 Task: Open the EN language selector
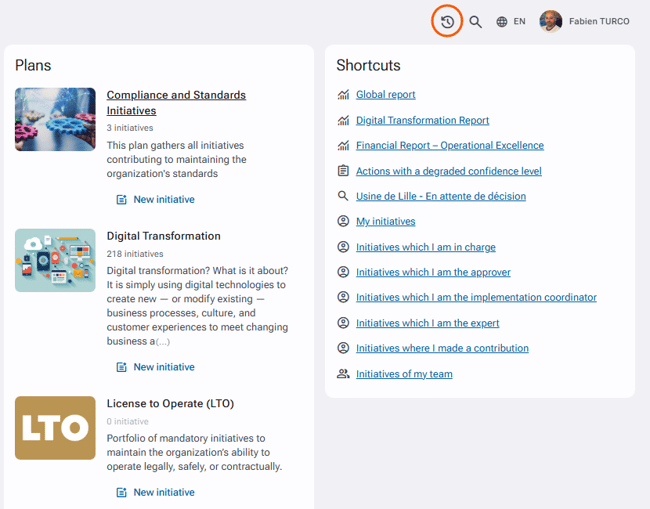(511, 22)
